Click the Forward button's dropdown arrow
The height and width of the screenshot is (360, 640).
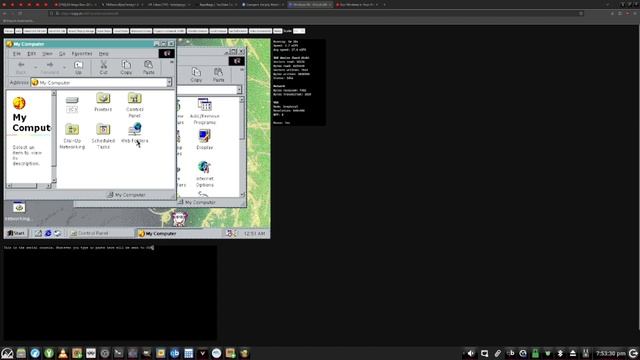tap(64, 67)
